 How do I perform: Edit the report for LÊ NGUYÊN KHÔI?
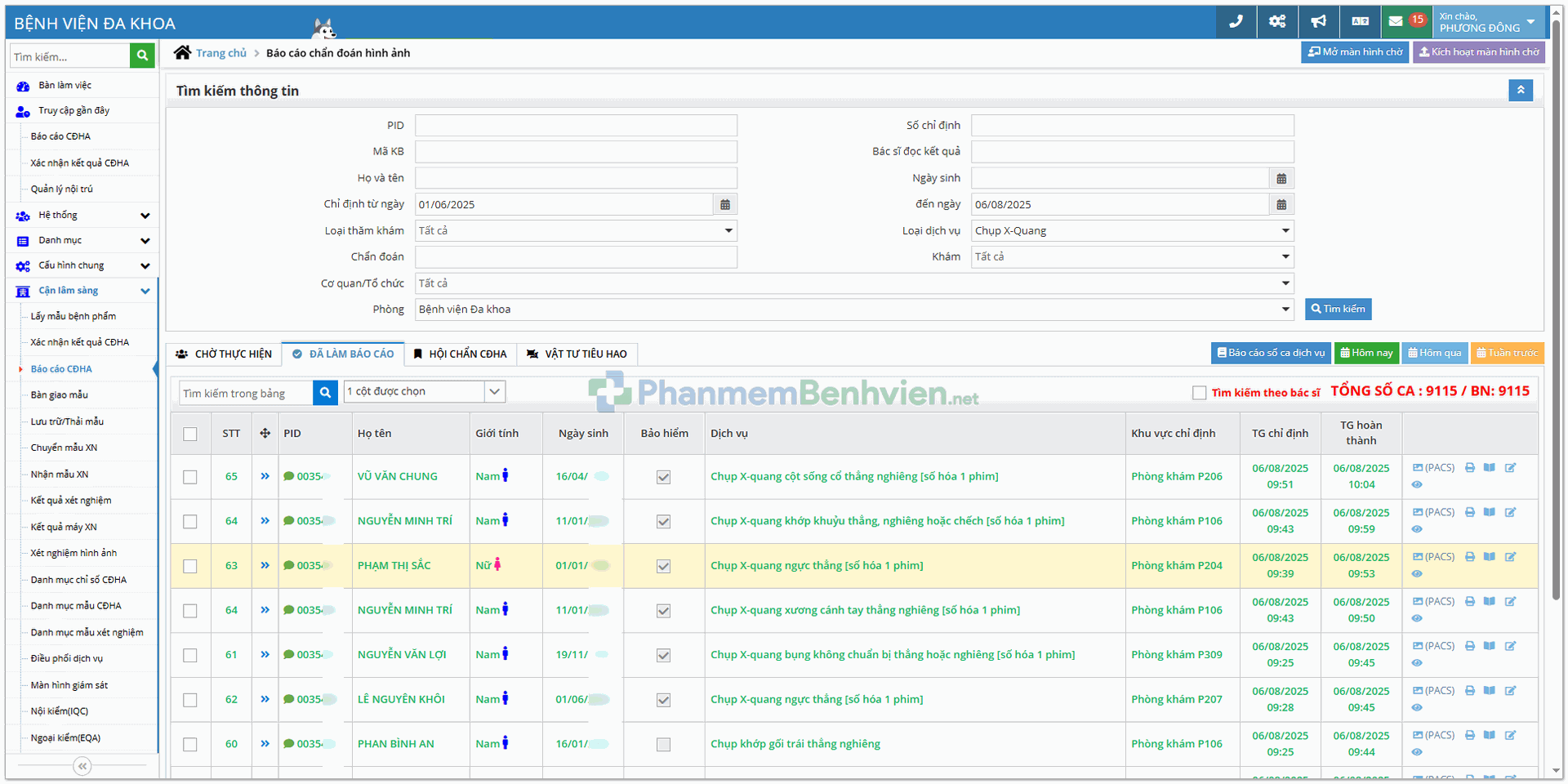pos(1510,691)
